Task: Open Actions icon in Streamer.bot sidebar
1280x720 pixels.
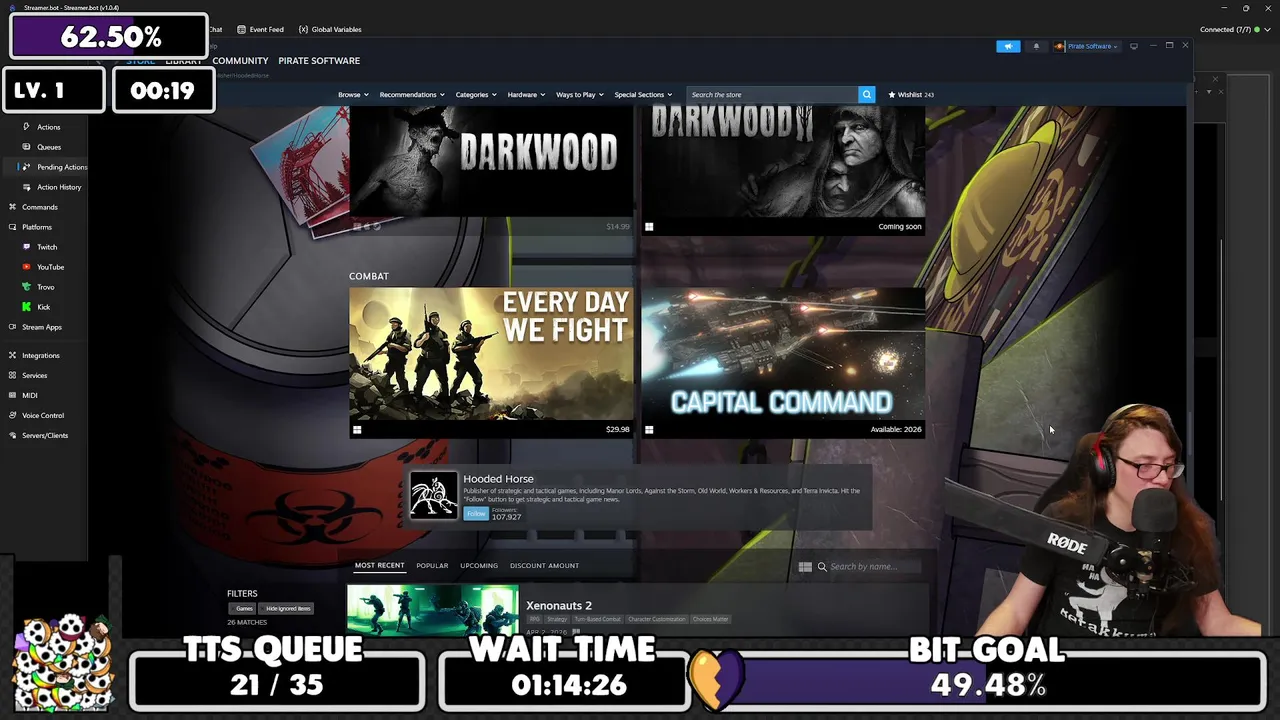Action: (26, 127)
